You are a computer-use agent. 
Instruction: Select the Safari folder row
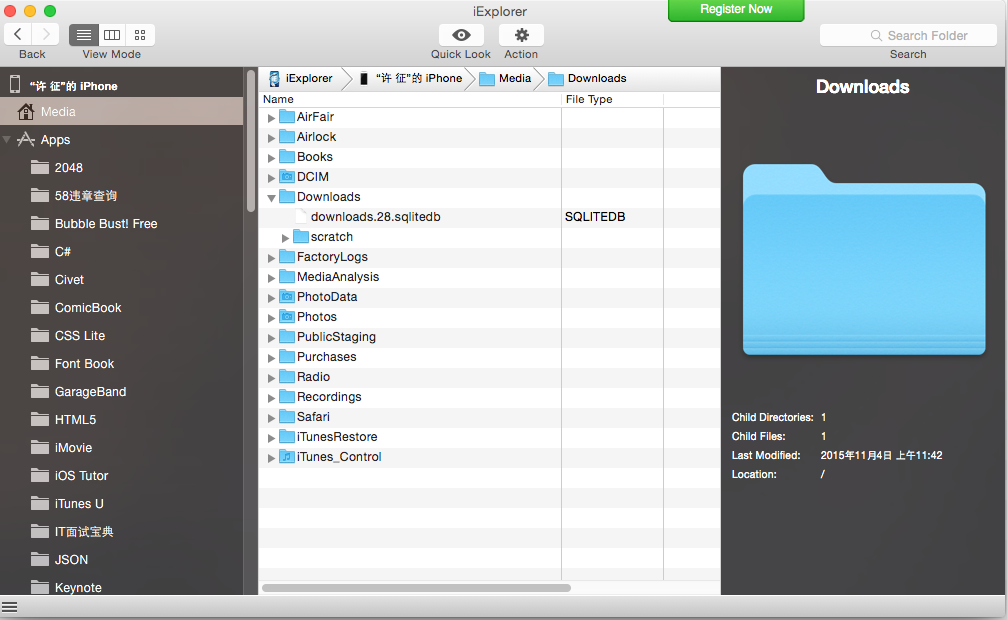tap(489, 416)
